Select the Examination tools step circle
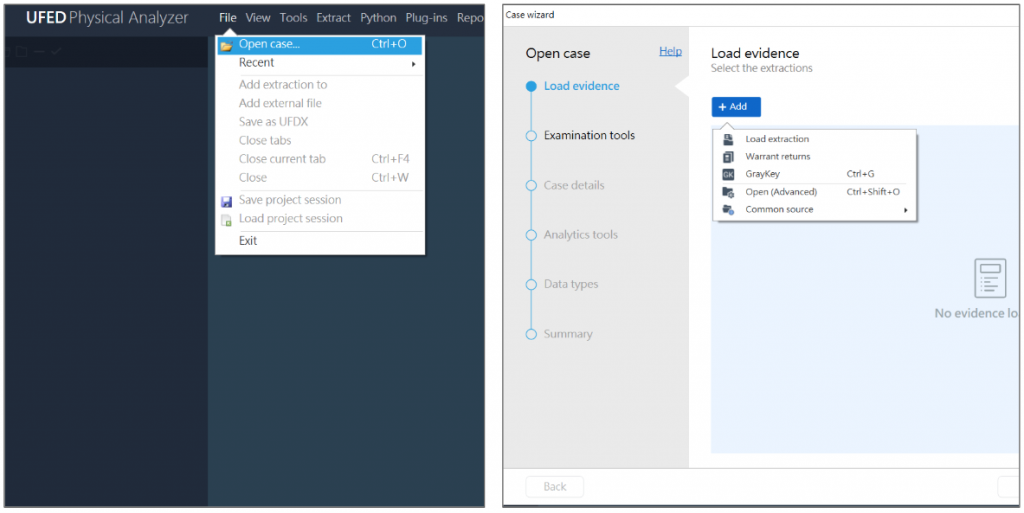This screenshot has width=1024, height=513. click(x=531, y=136)
